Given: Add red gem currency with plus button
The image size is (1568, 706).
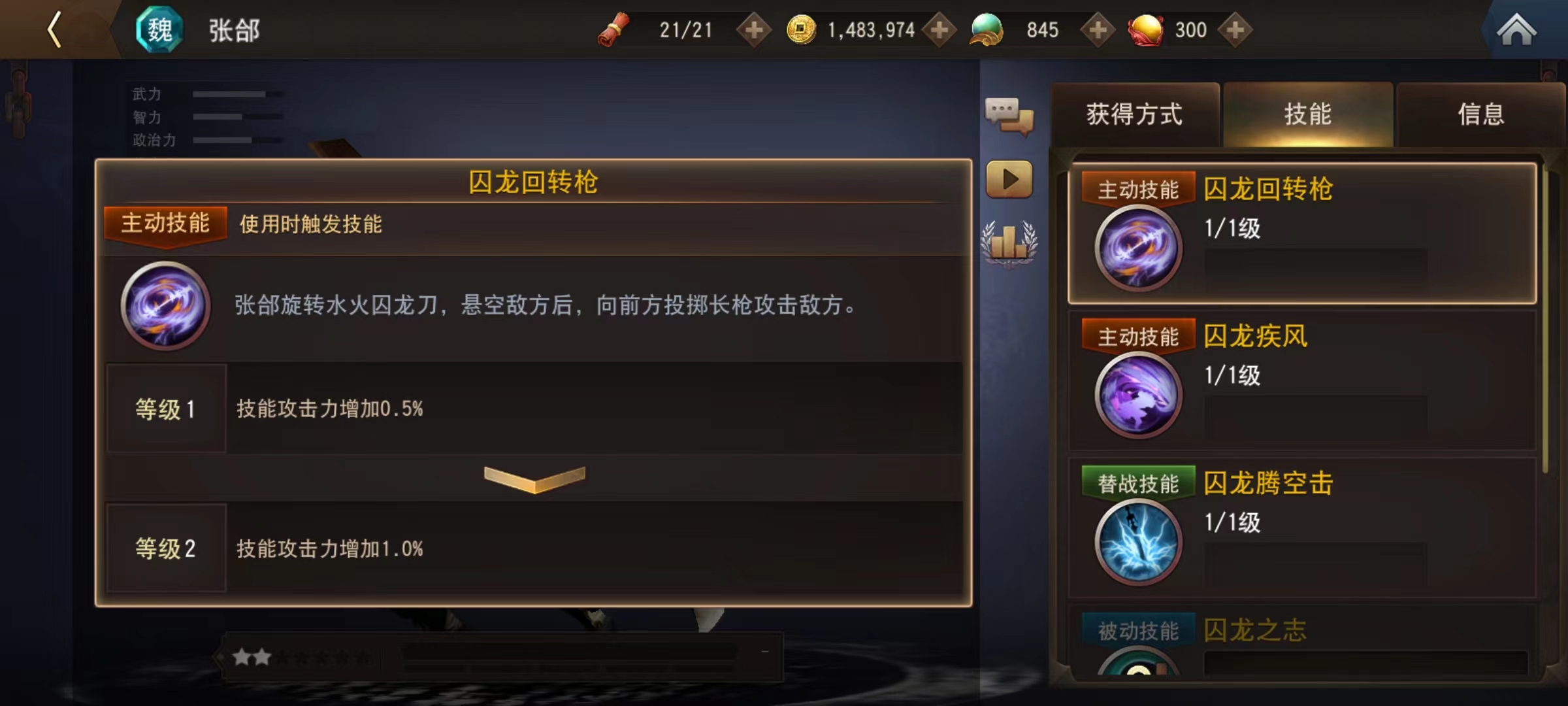Looking at the screenshot, I should [x=1235, y=30].
